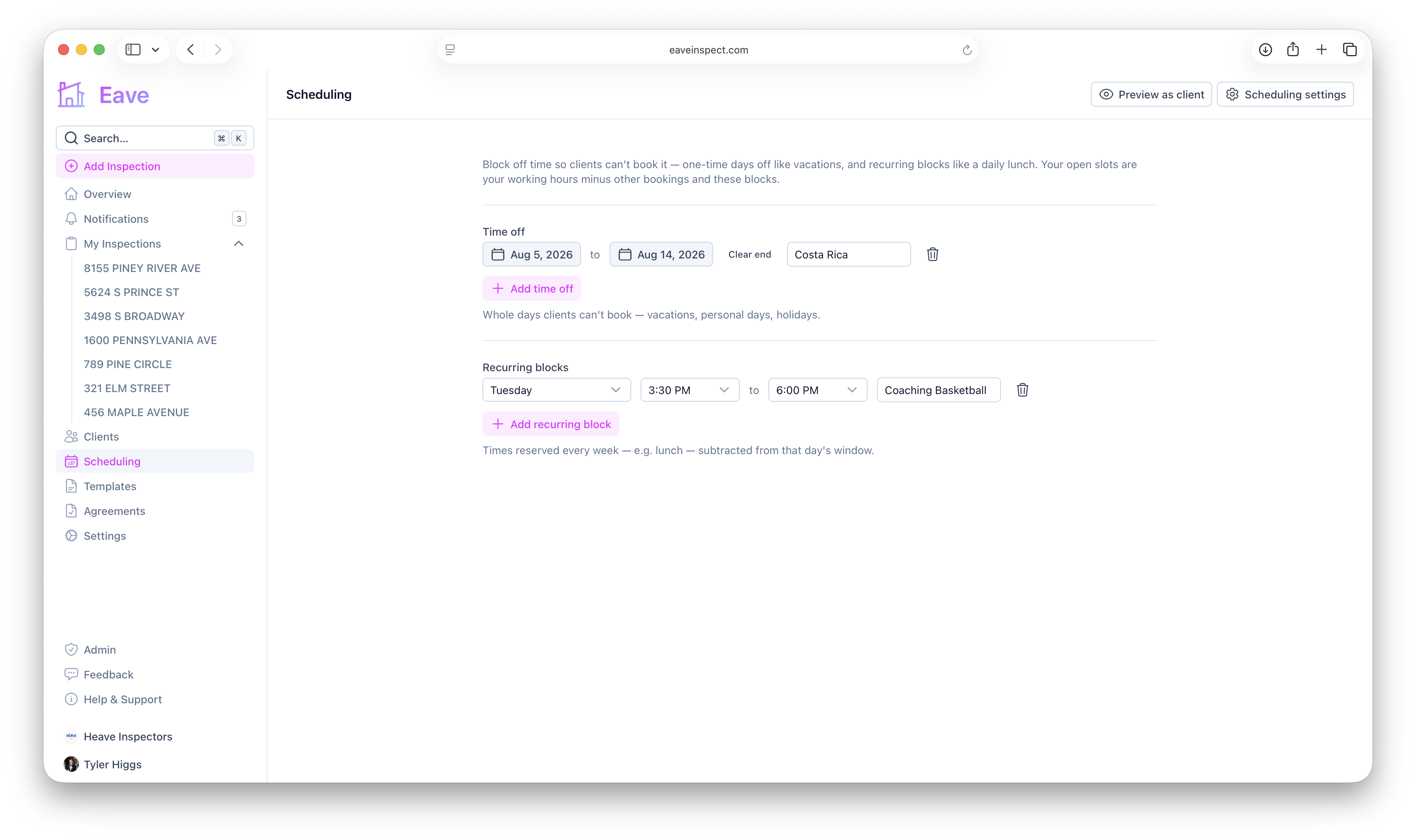Click the eaveinspect.com address bar
The image size is (1416, 840).
click(x=708, y=50)
